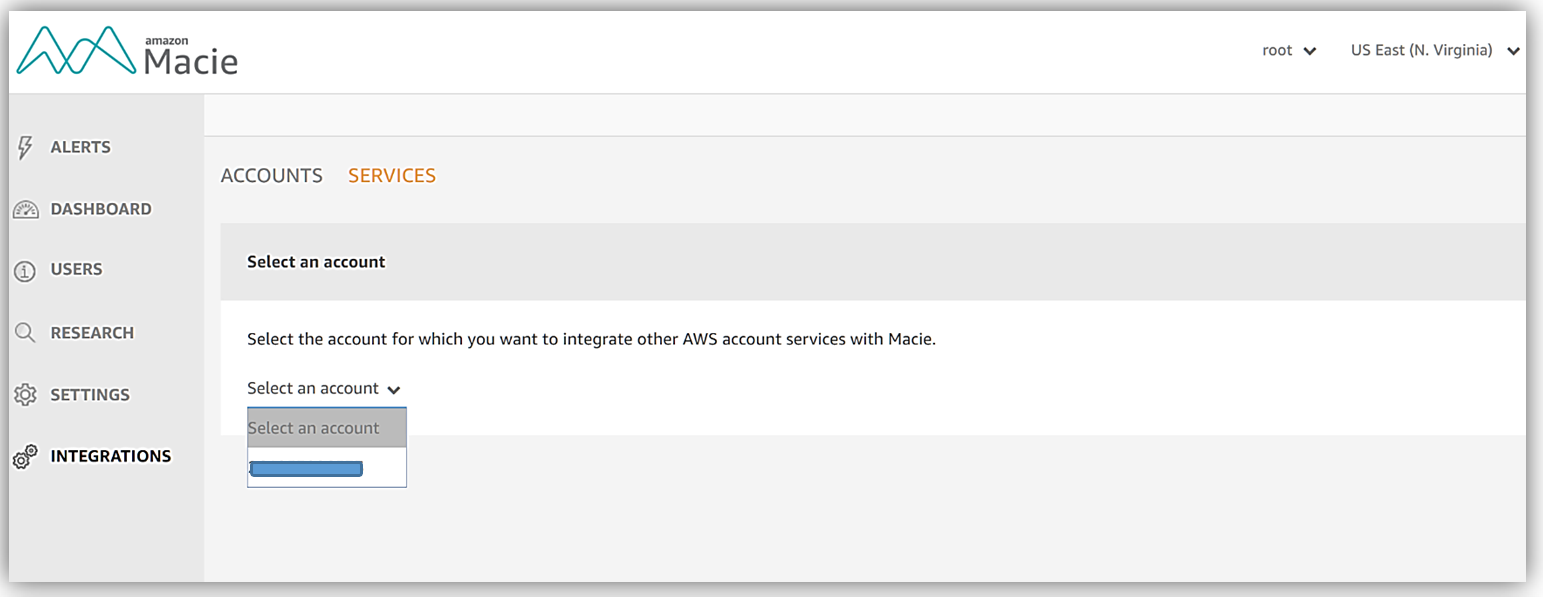Open the US East (N. Virginia) region dropdown
The width and height of the screenshot is (1543, 597).
[x=1434, y=50]
